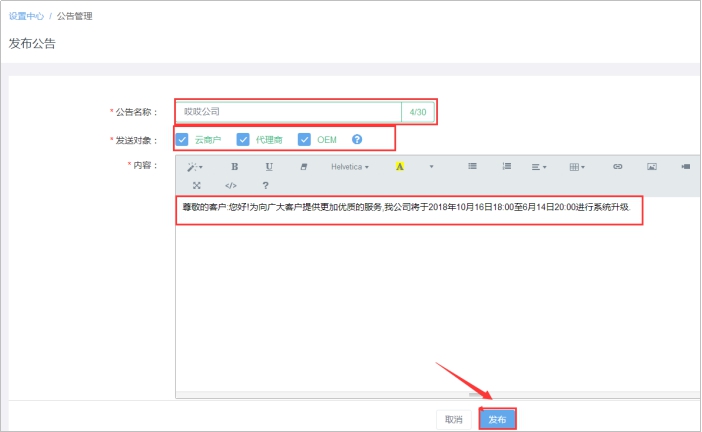This screenshot has height=432, width=702.
Task: Click the 公告管理 breadcrumb item
Action: coord(74,16)
